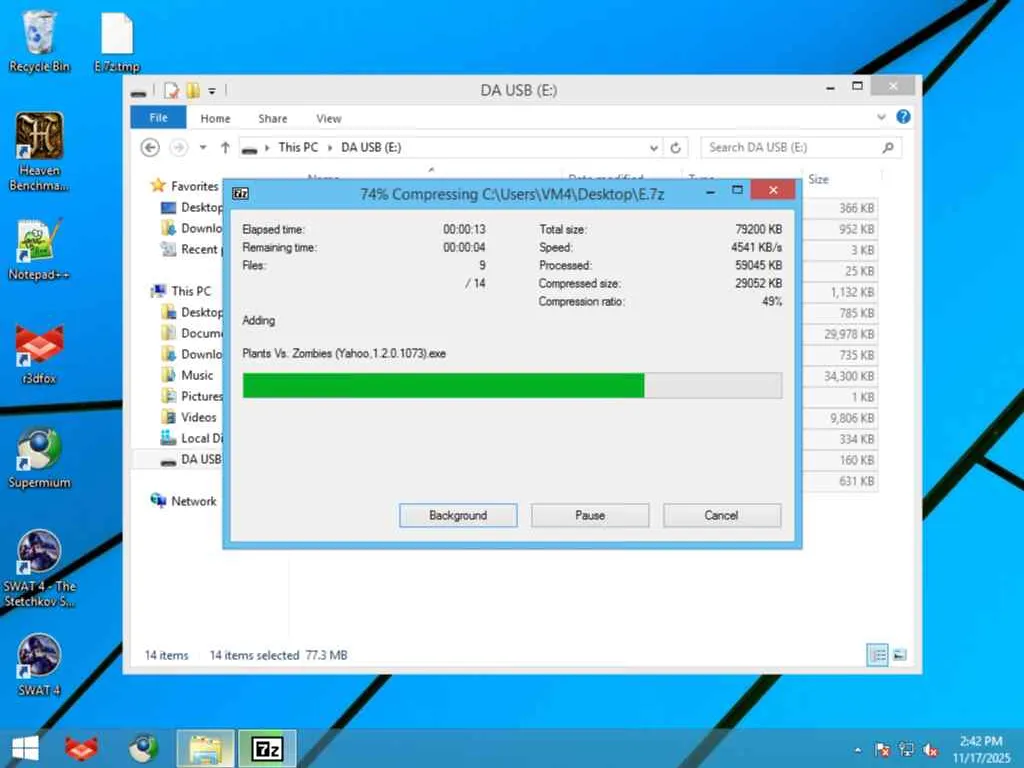Click the r3dfox taskbar icon
Image resolution: width=1024 pixels, height=768 pixels.
point(82,748)
